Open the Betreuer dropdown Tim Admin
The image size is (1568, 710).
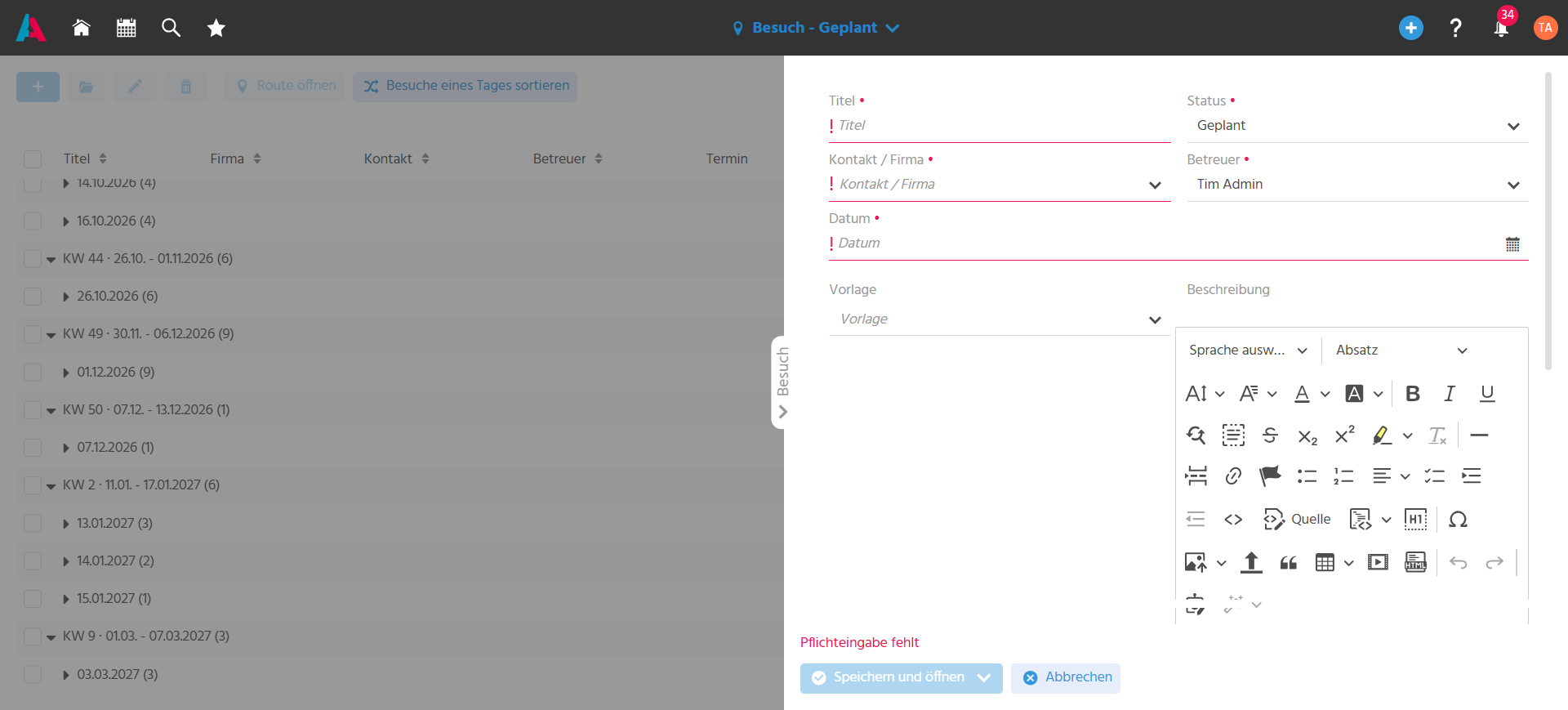(1357, 185)
